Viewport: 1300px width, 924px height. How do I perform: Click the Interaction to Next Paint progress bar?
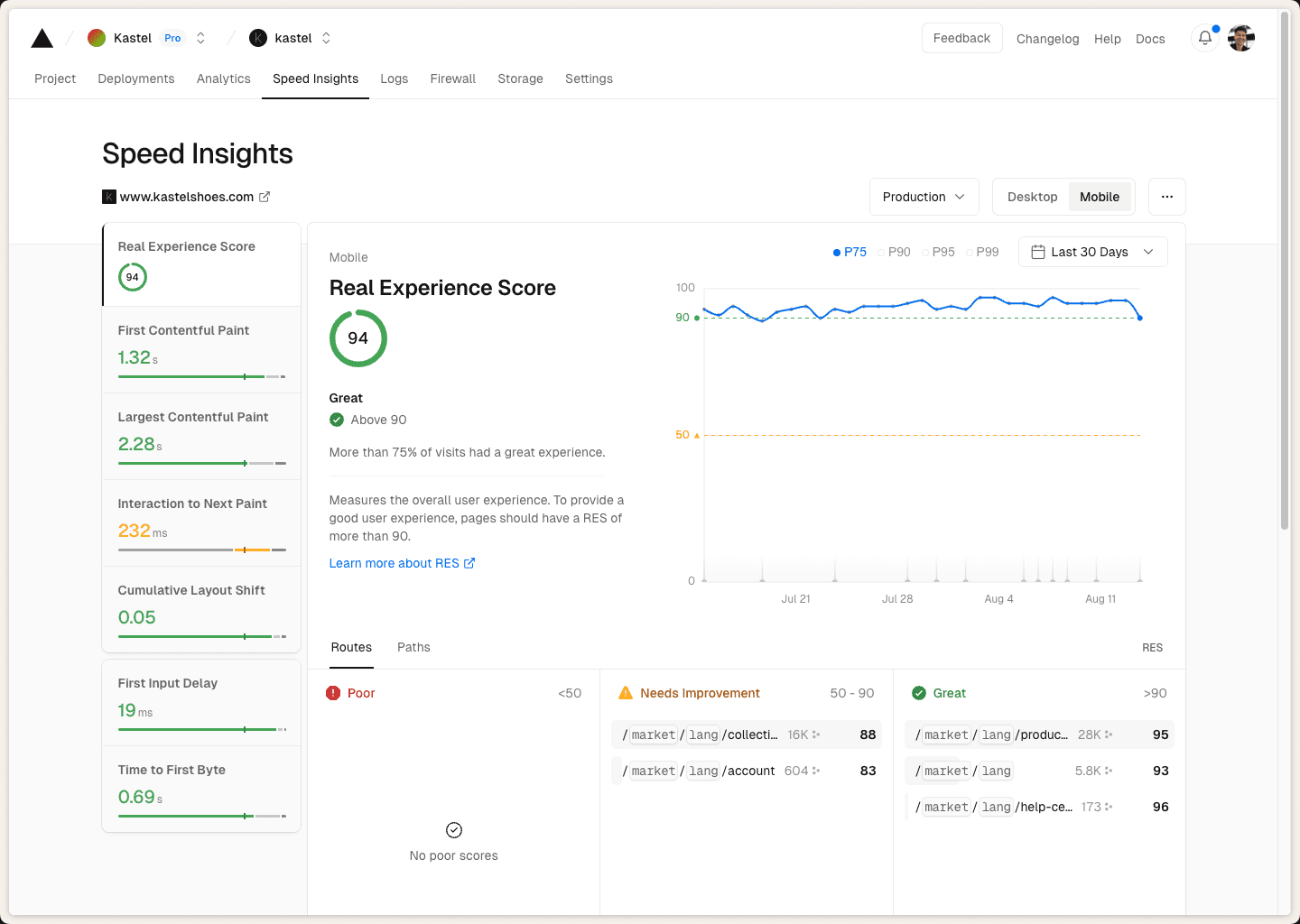201,550
